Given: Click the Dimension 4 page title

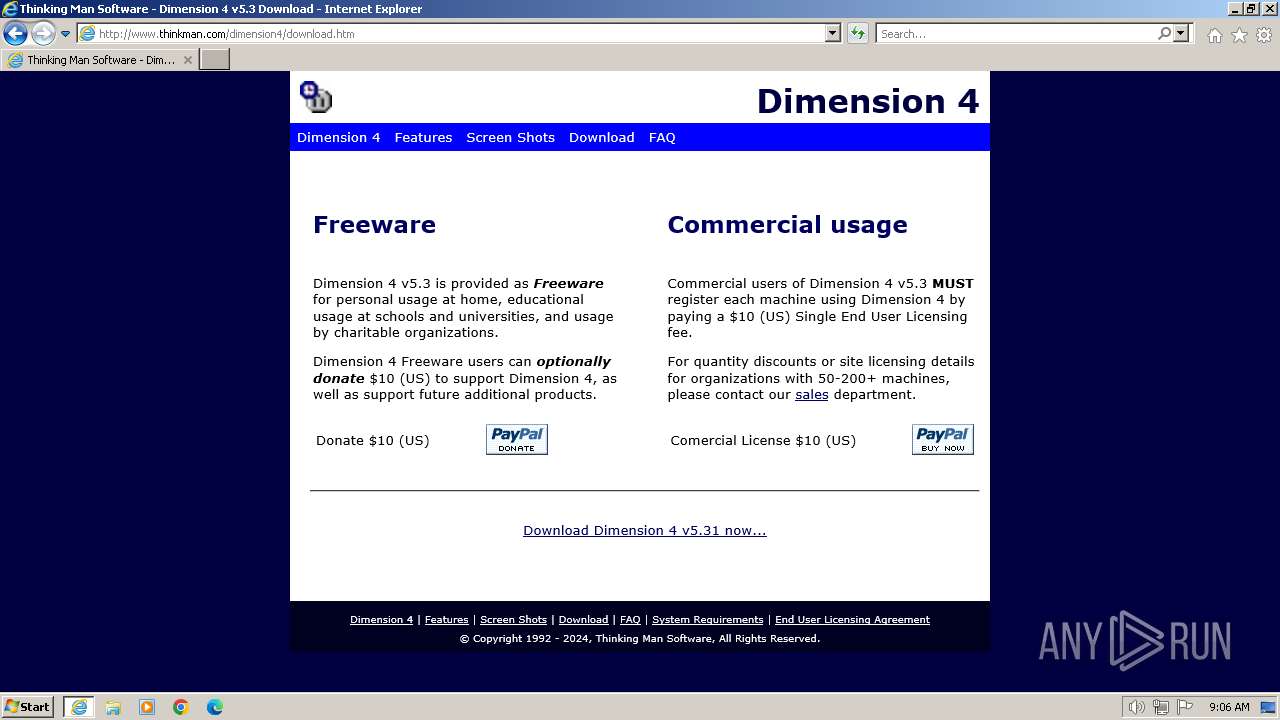Looking at the screenshot, I should point(867,101).
